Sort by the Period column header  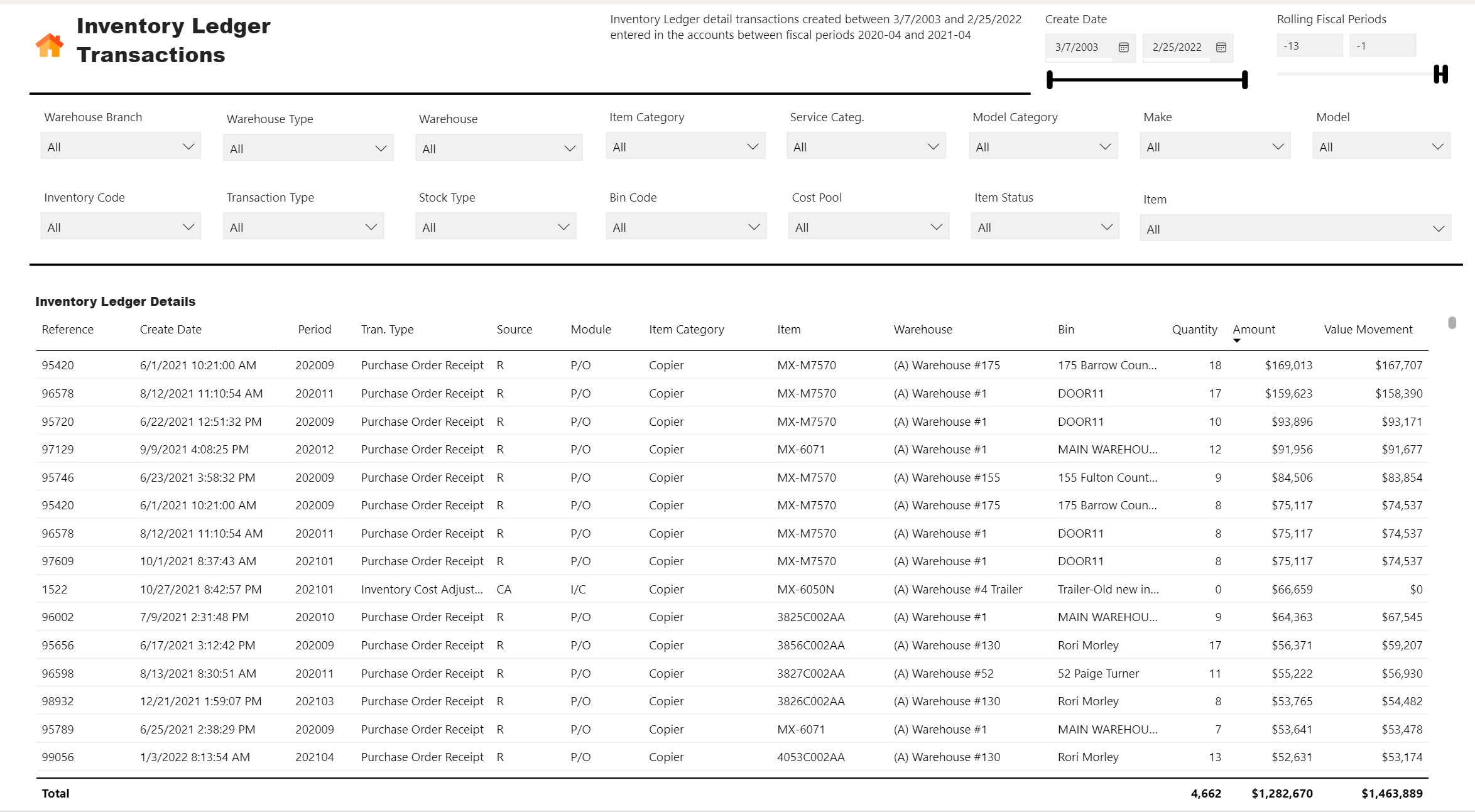(x=314, y=329)
